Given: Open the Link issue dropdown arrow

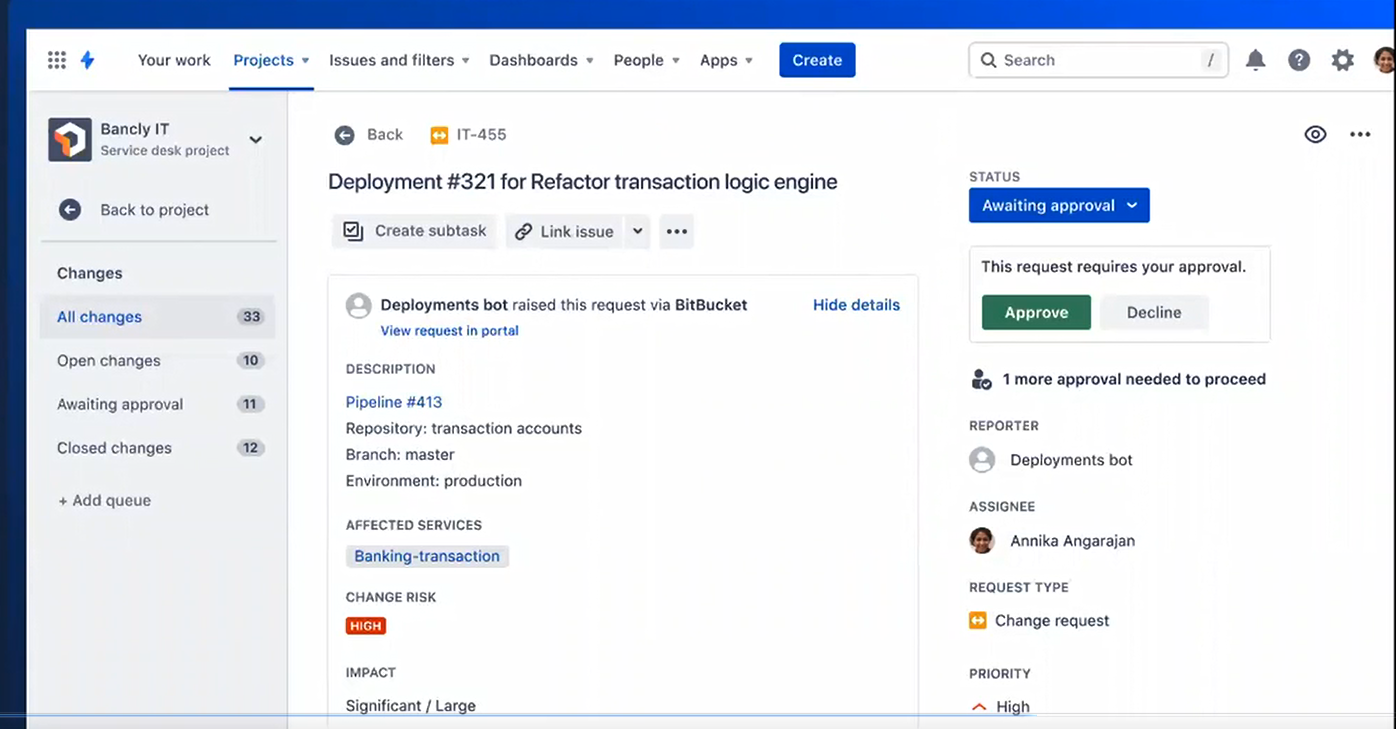Looking at the screenshot, I should [637, 232].
